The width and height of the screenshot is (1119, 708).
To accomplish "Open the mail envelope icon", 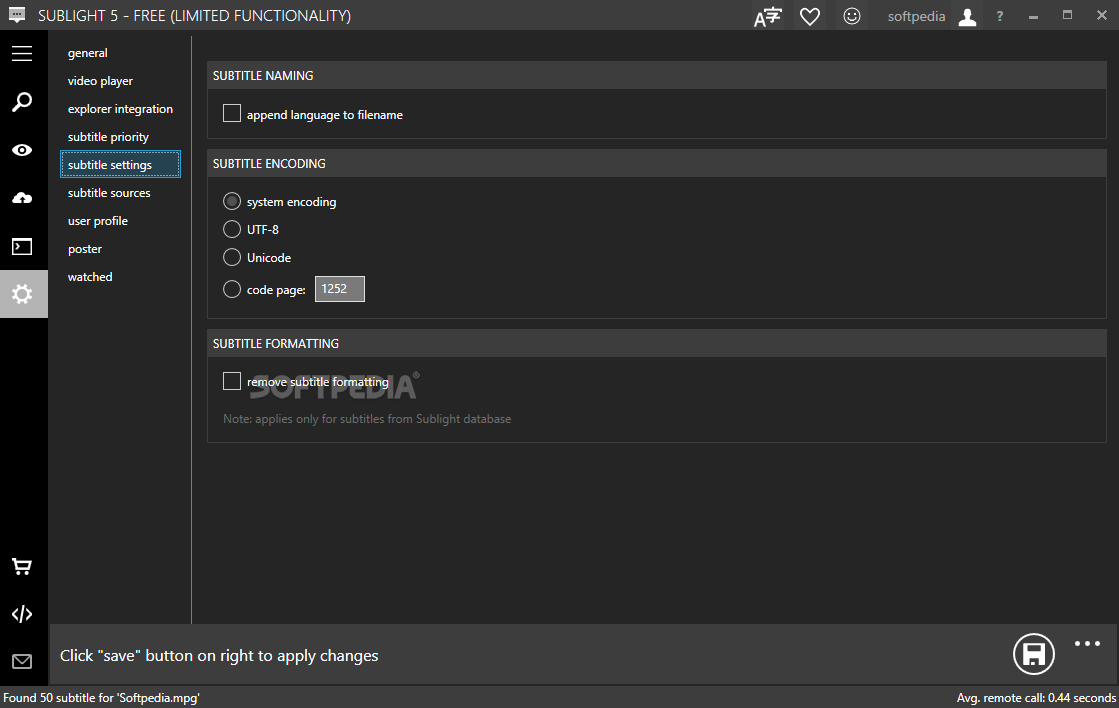I will 22,662.
